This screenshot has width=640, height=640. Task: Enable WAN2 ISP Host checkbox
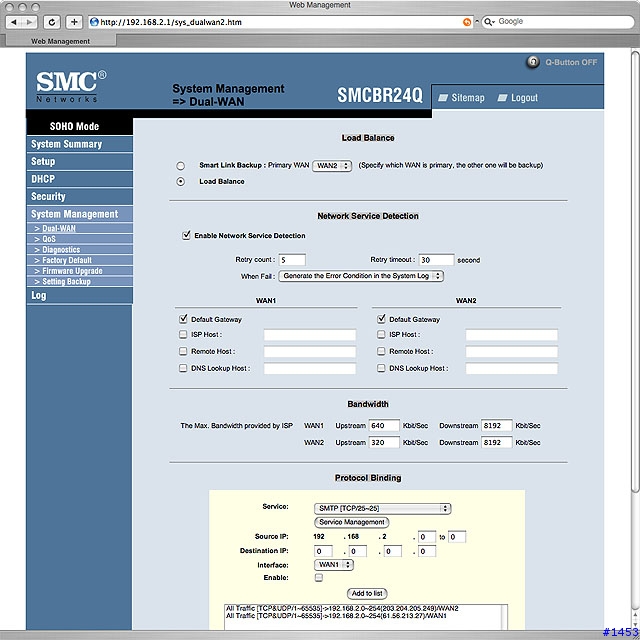coord(381,335)
